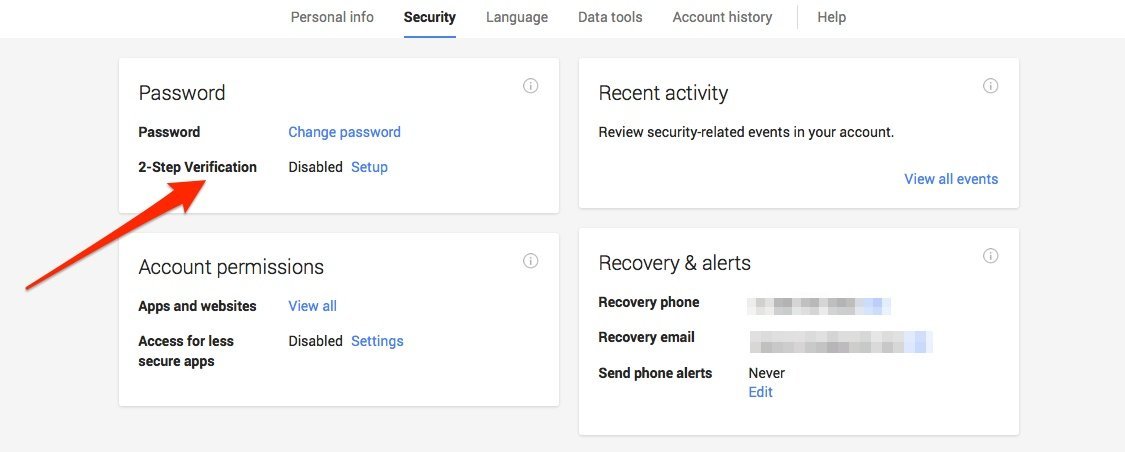Select the Security tab
Viewport: 1125px width, 452px height.
(x=430, y=17)
